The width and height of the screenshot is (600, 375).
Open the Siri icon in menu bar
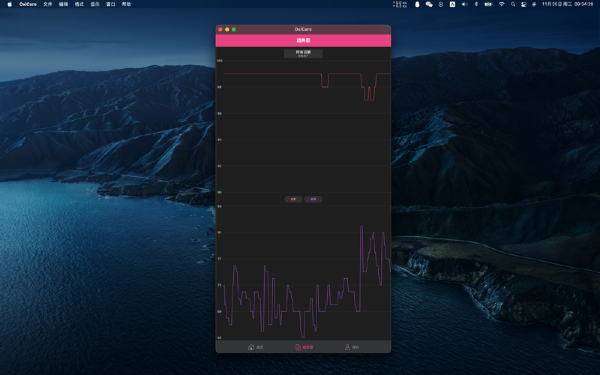click(534, 4)
